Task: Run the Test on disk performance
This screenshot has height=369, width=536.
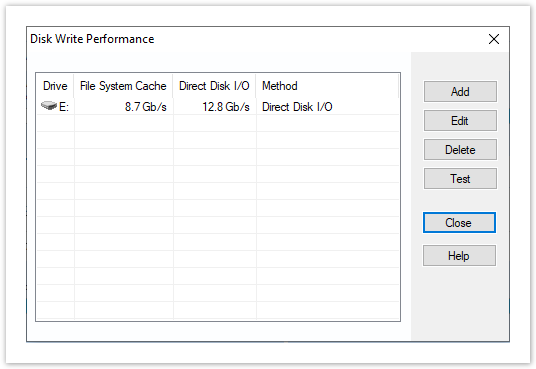Action: [460, 179]
